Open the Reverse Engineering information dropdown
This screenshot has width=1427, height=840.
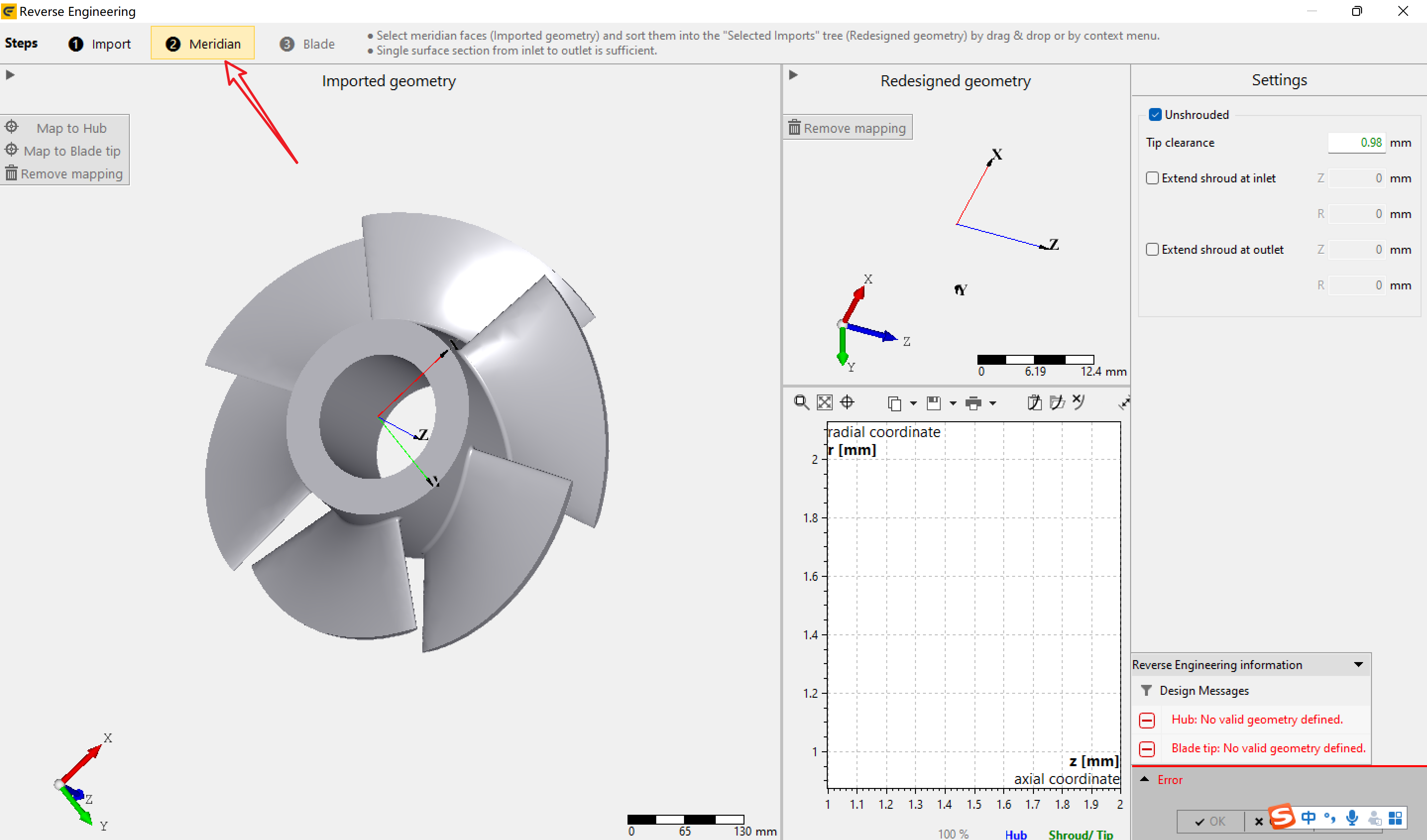(x=1359, y=665)
